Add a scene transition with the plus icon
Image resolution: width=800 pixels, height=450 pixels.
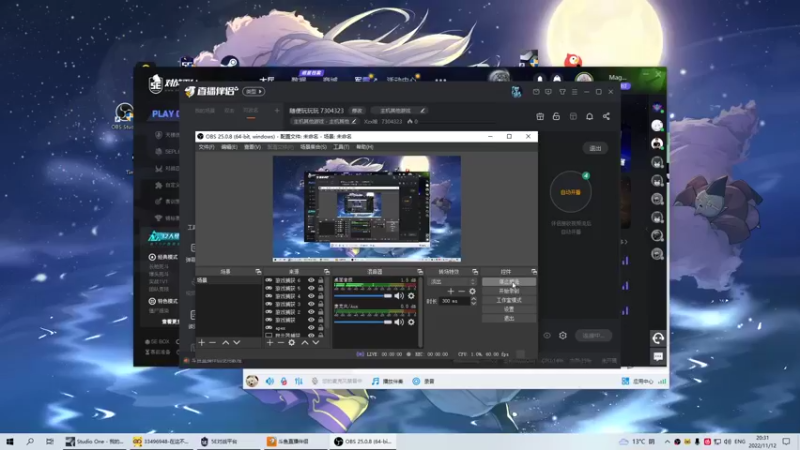point(451,291)
